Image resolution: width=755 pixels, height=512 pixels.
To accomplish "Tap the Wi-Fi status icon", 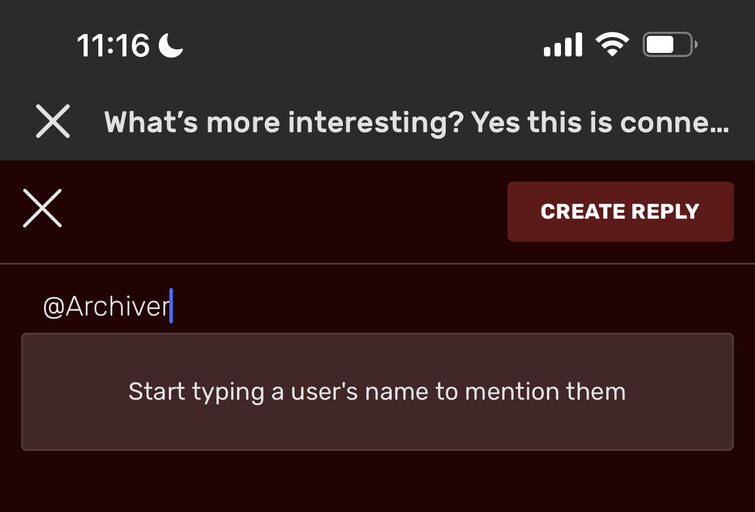I will [612, 45].
